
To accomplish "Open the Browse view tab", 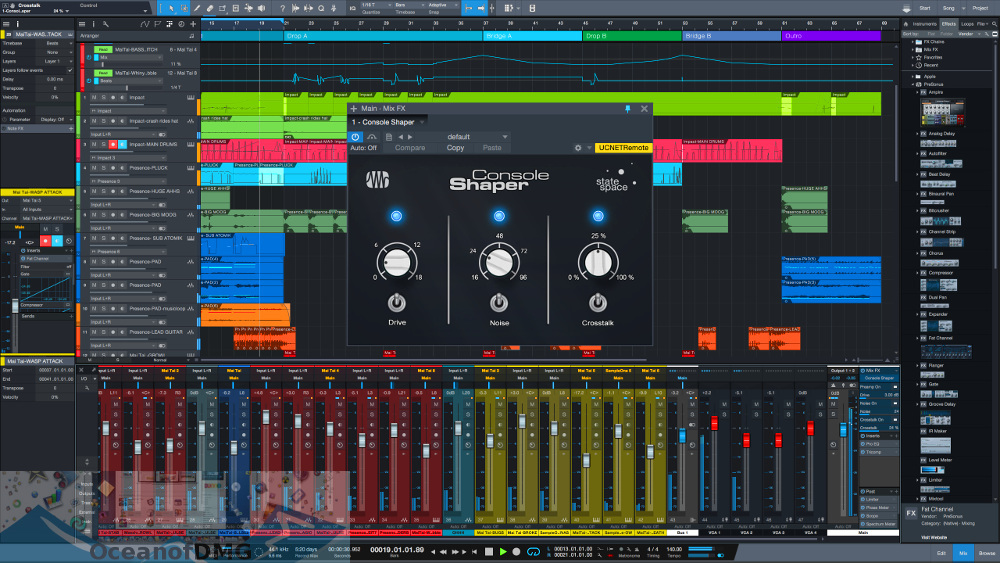I will [987, 553].
